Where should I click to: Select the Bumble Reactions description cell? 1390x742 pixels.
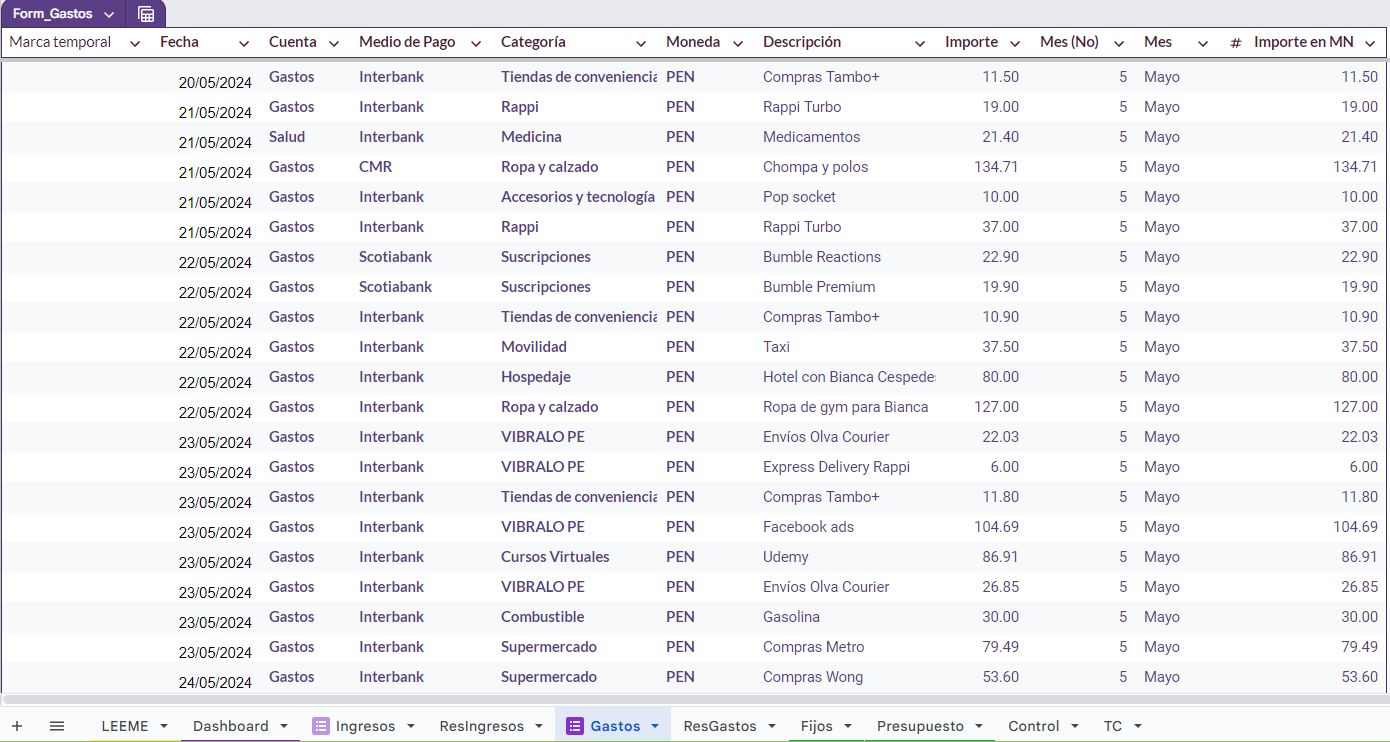coord(822,257)
